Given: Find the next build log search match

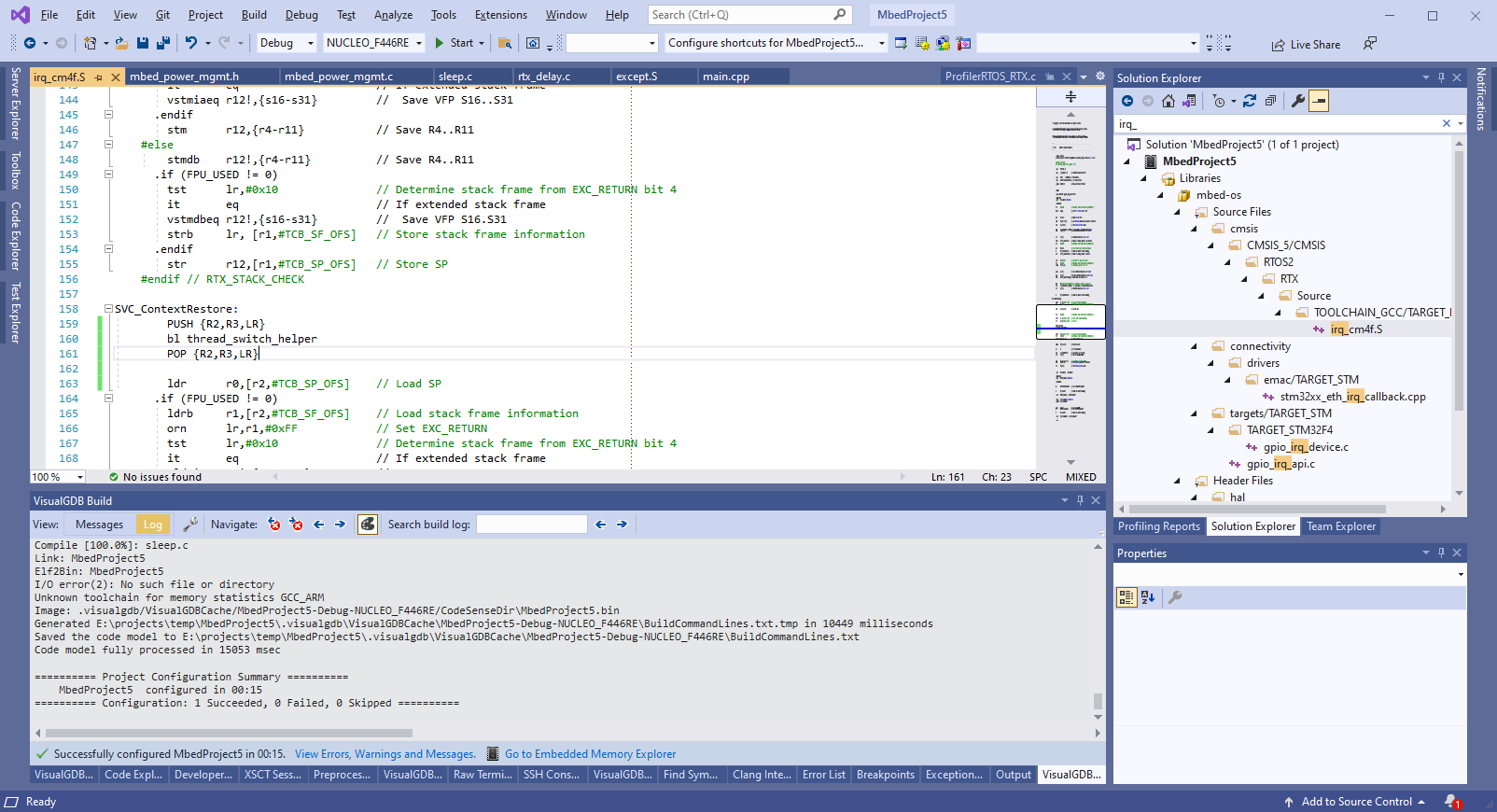Looking at the screenshot, I should (622, 525).
